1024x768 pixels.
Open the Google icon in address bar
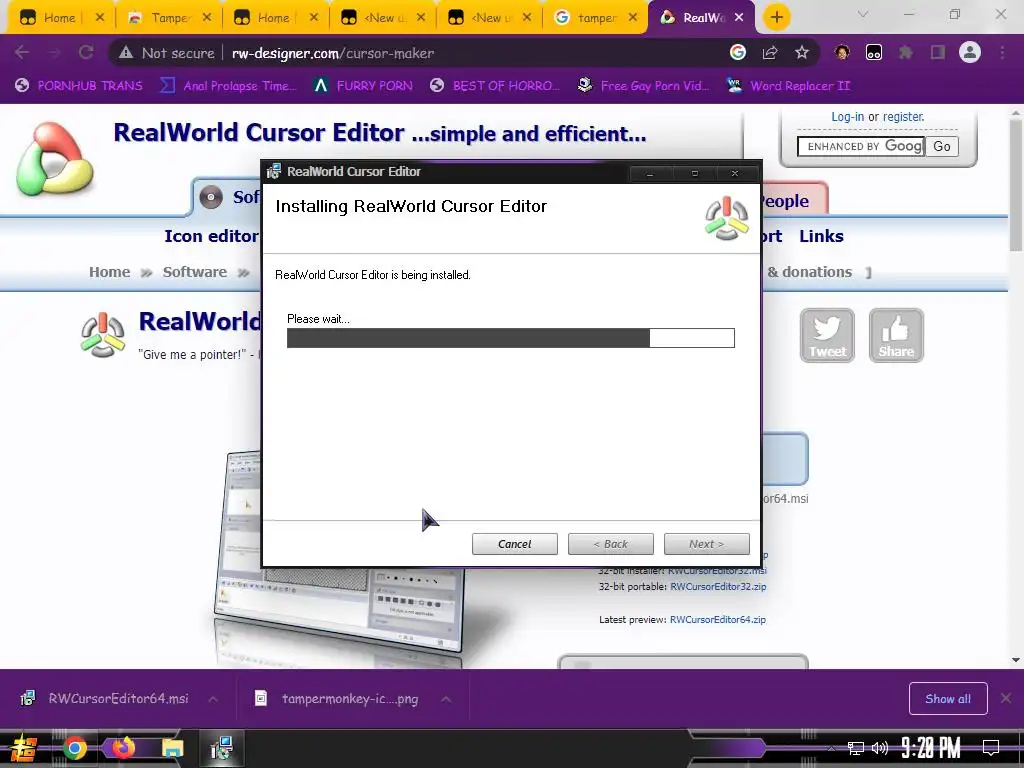point(738,52)
